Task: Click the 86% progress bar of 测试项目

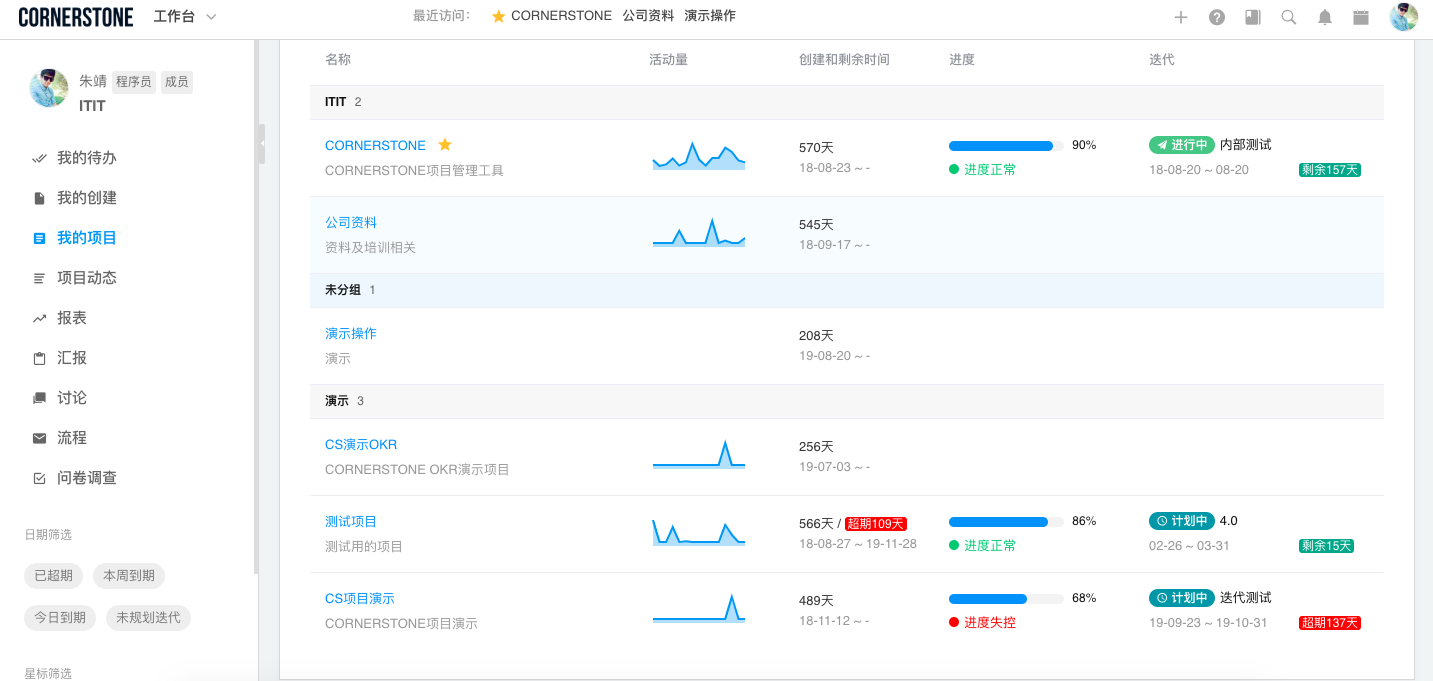Action: click(1006, 522)
